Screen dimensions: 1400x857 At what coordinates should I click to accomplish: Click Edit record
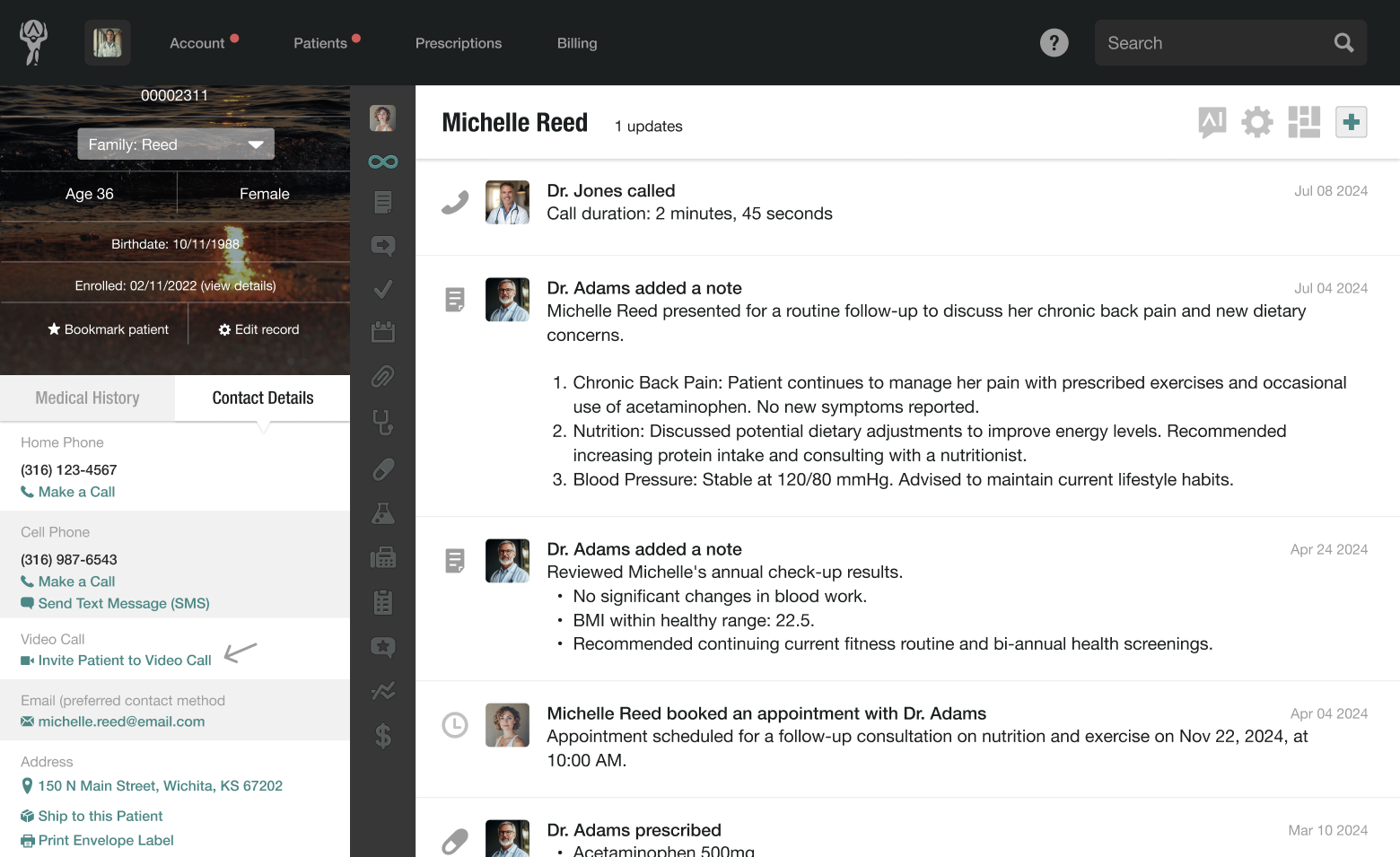coord(259,329)
